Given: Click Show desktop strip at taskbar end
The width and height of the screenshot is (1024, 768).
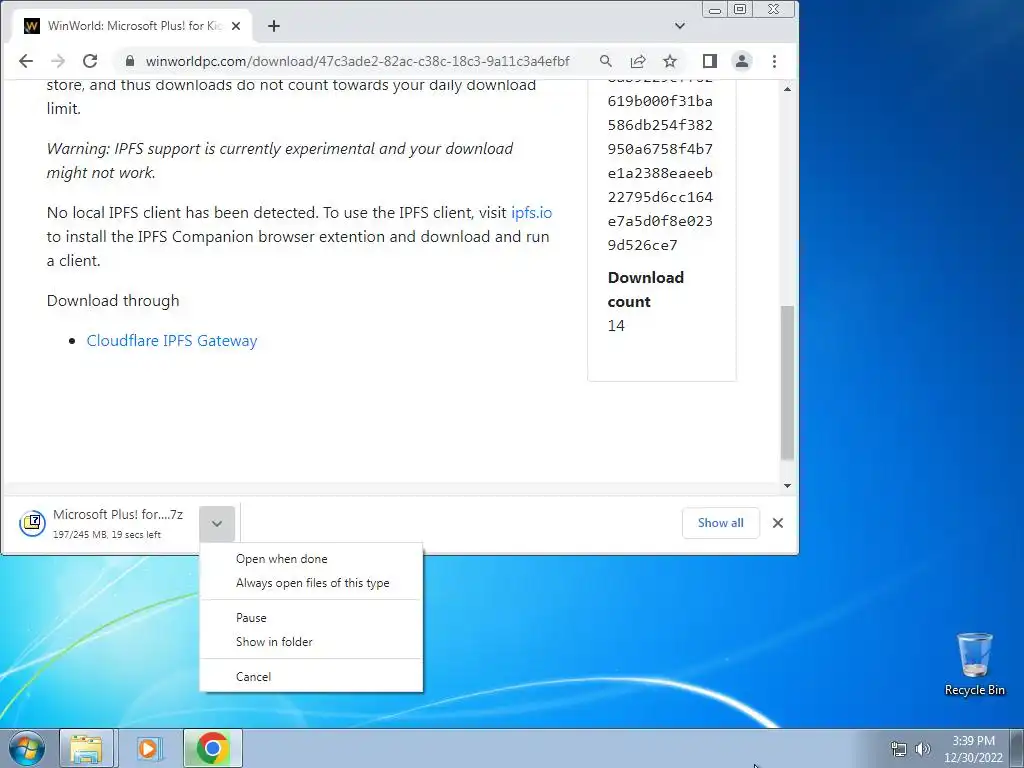Looking at the screenshot, I should pyautogui.click(x=1017, y=748).
